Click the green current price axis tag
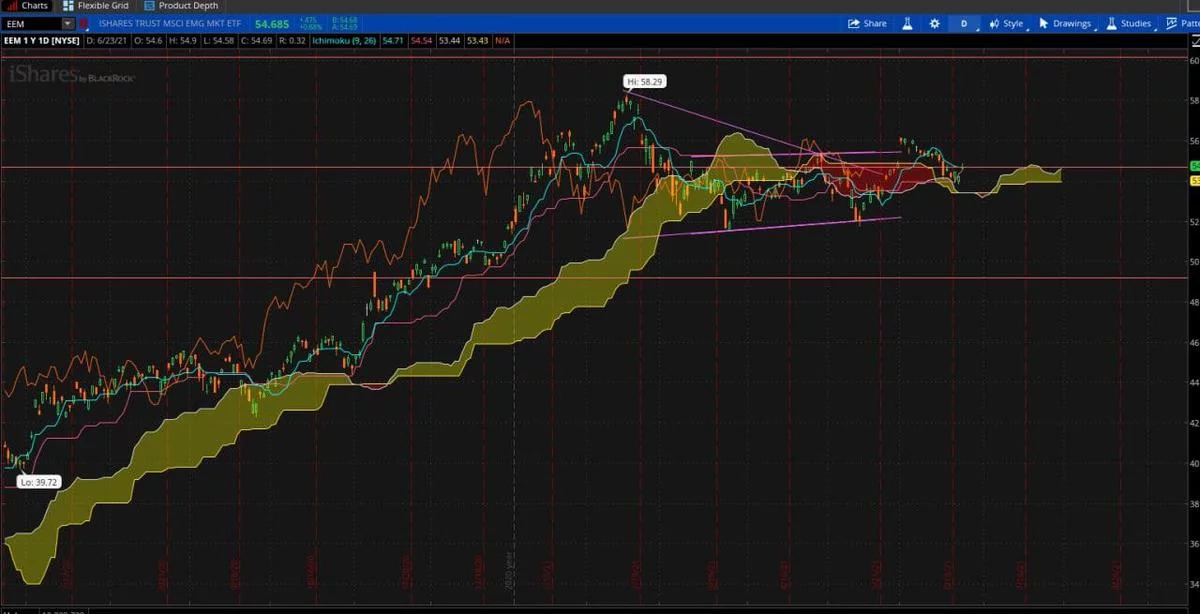This screenshot has height=614, width=1200. click(1194, 166)
